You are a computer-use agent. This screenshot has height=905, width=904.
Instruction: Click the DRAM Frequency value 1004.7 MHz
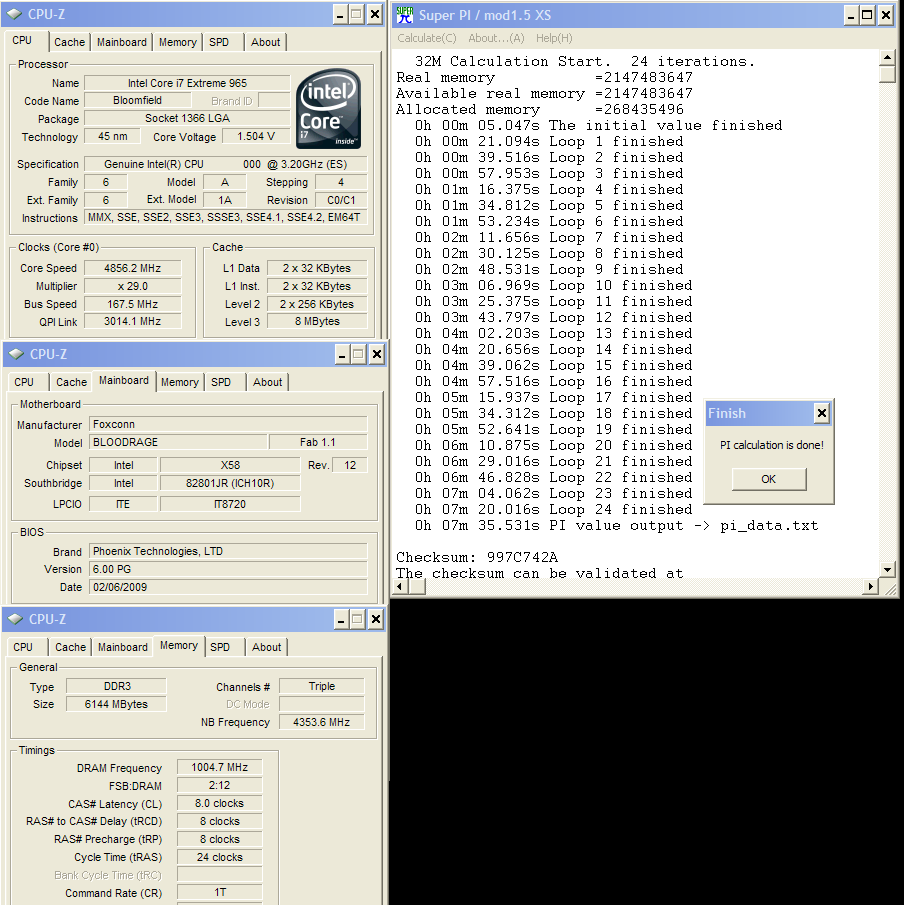pyautogui.click(x=219, y=767)
